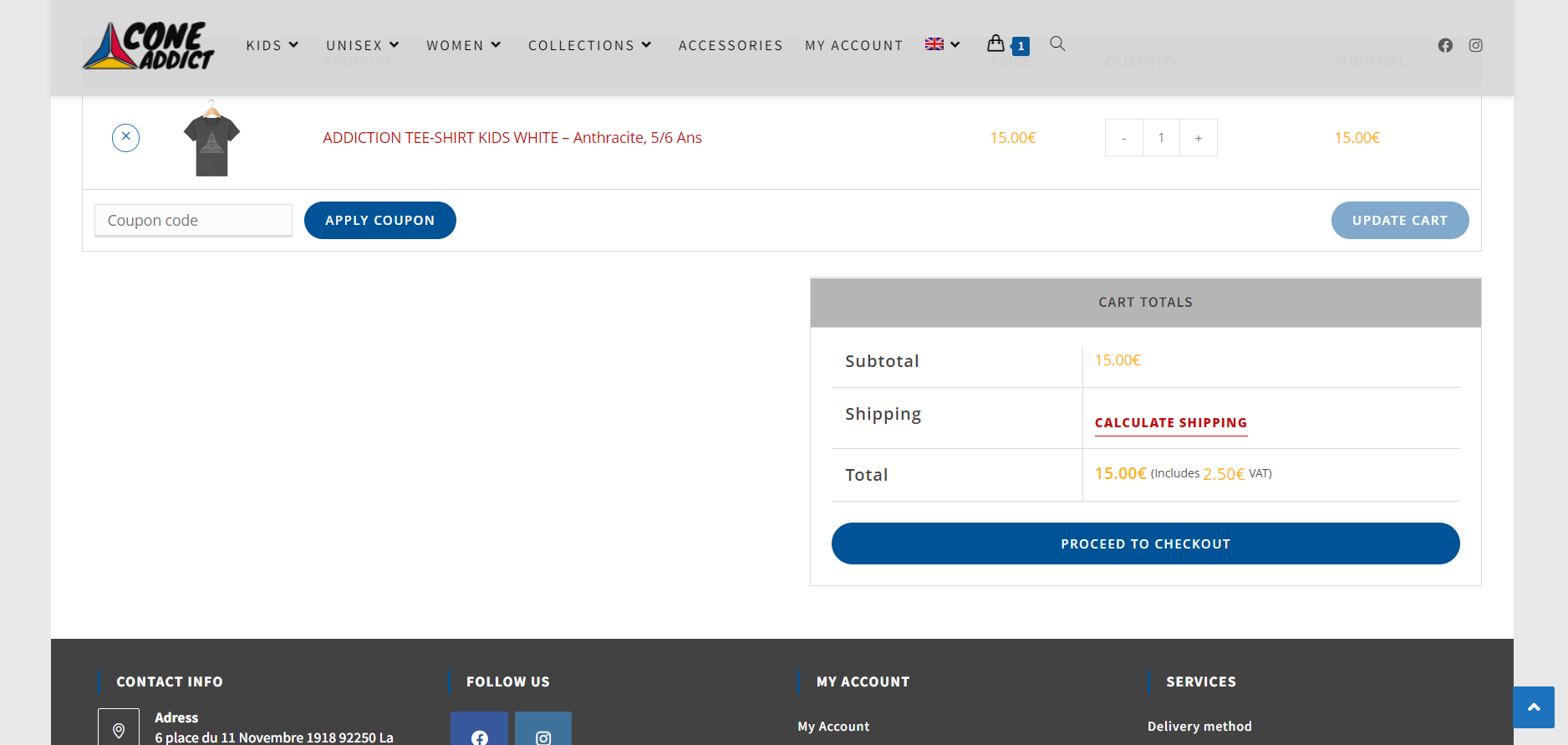The height and width of the screenshot is (745, 1568).
Task: Click the scroll-to-top arrow button
Action: (x=1534, y=707)
